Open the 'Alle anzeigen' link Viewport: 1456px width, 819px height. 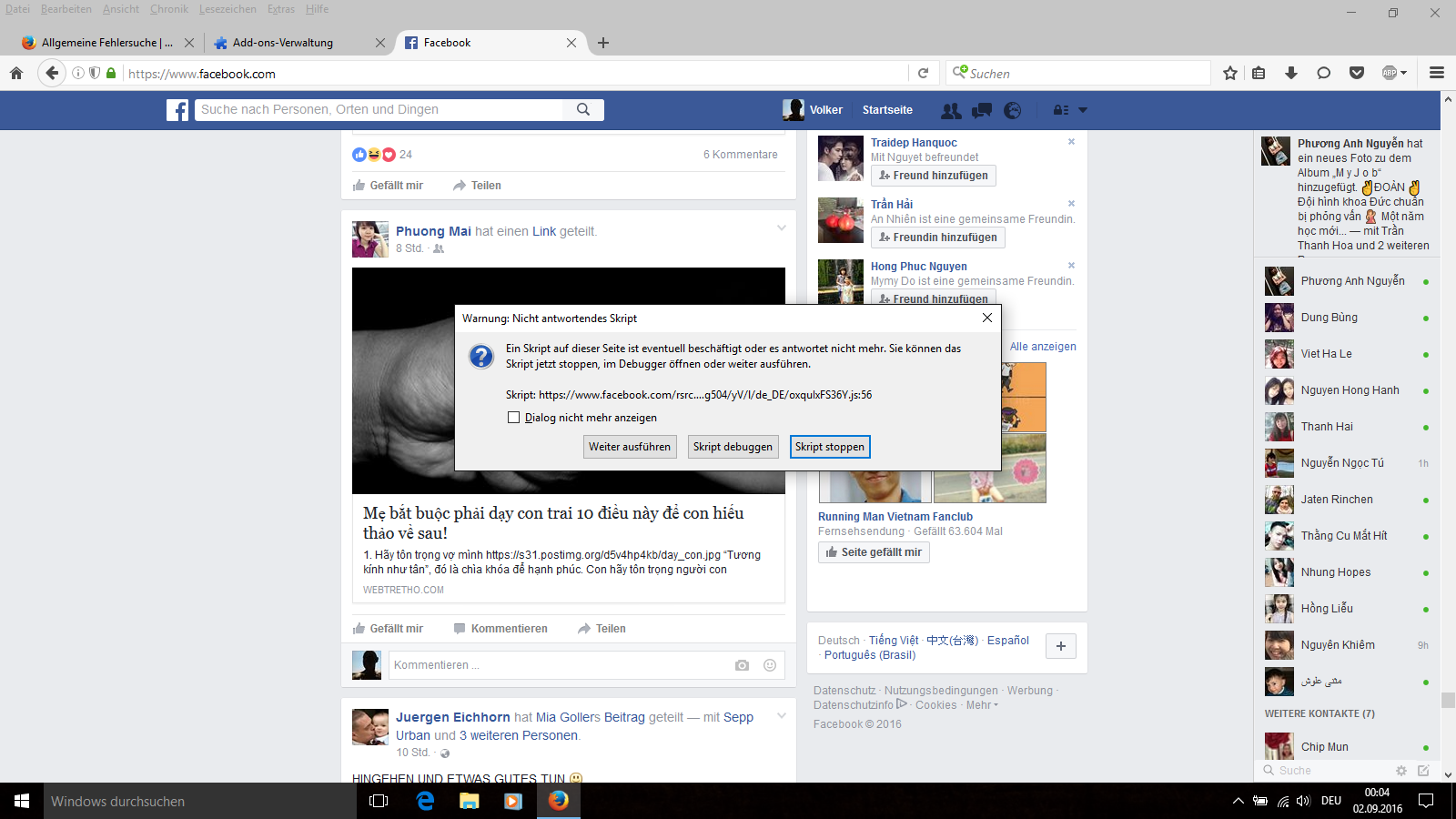[1043, 347]
